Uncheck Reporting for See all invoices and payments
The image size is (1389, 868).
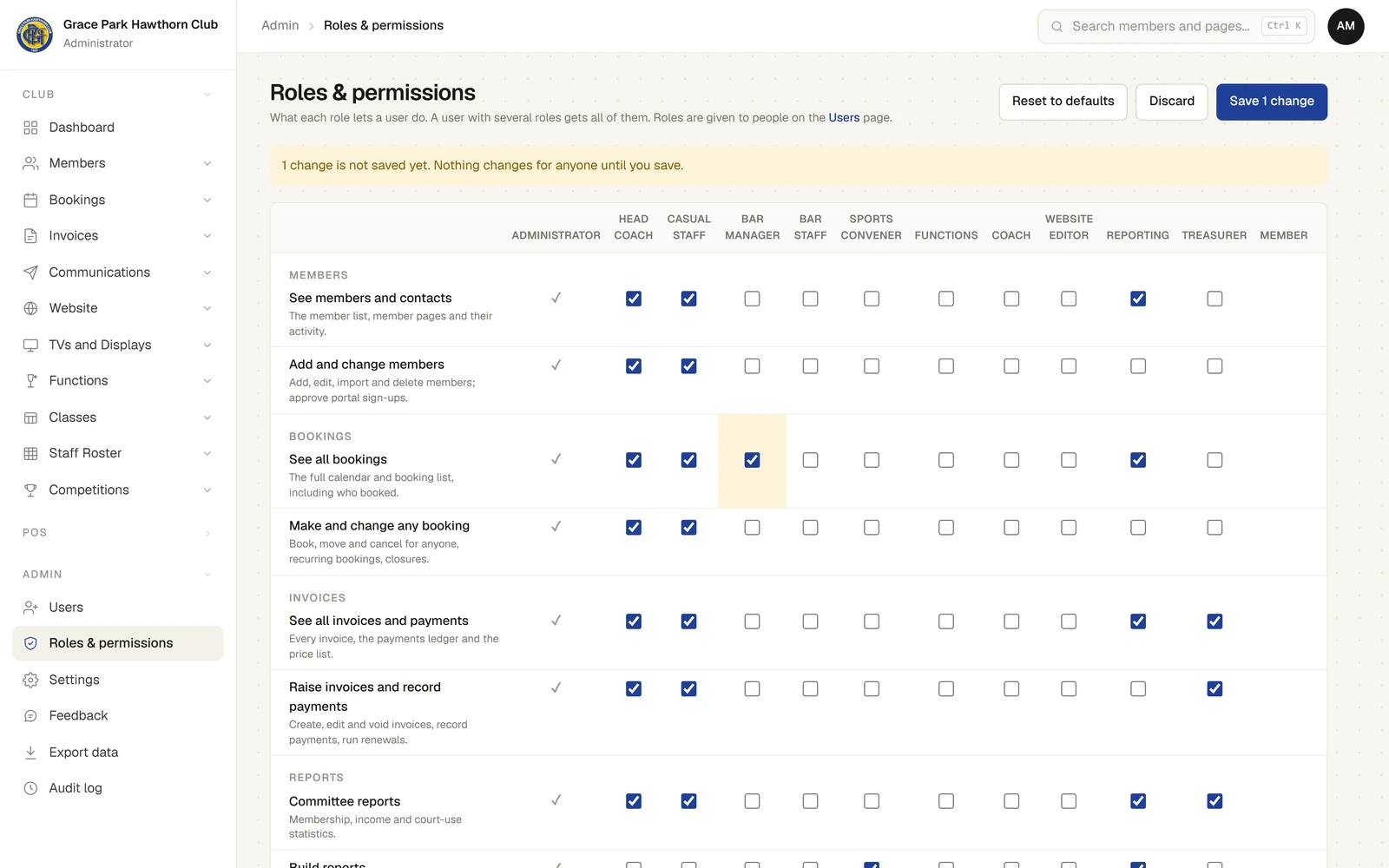click(1138, 621)
